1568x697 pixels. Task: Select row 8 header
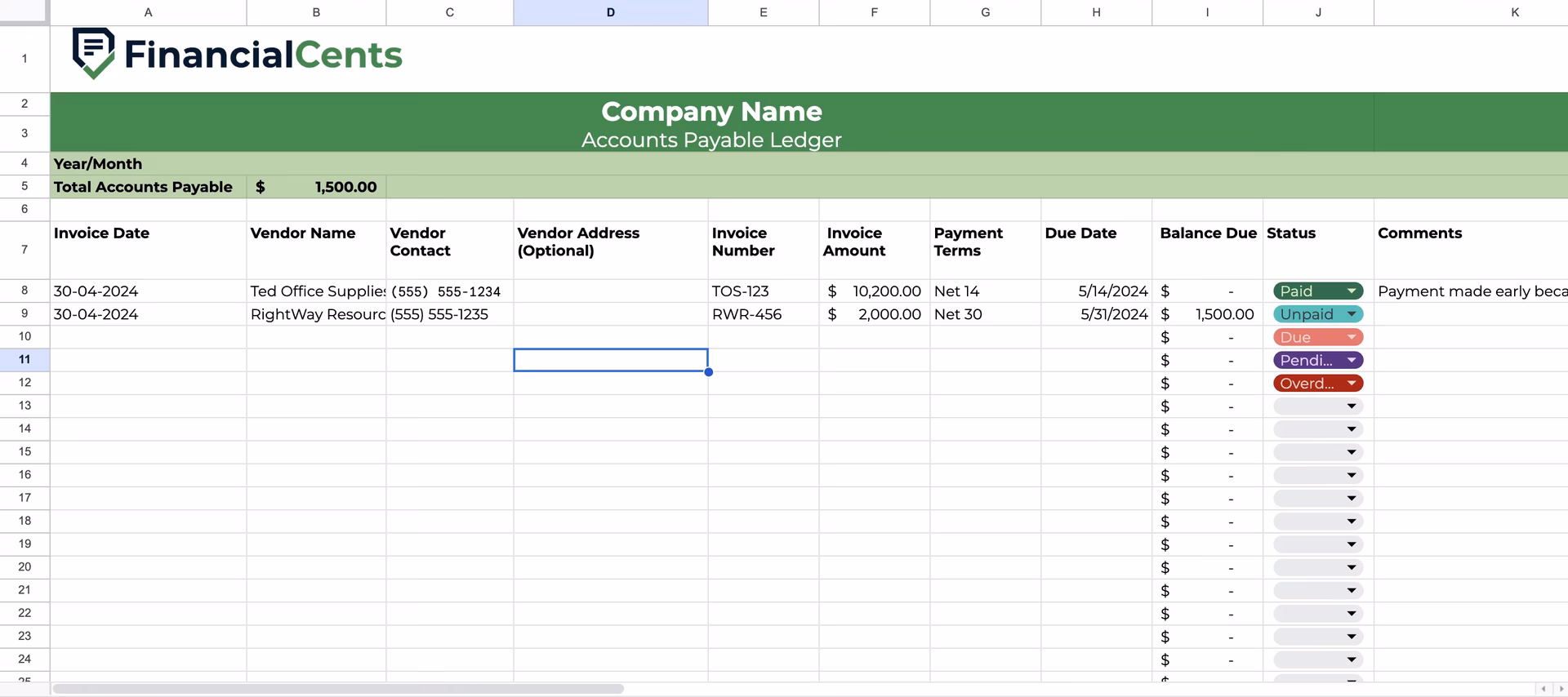tap(24, 291)
